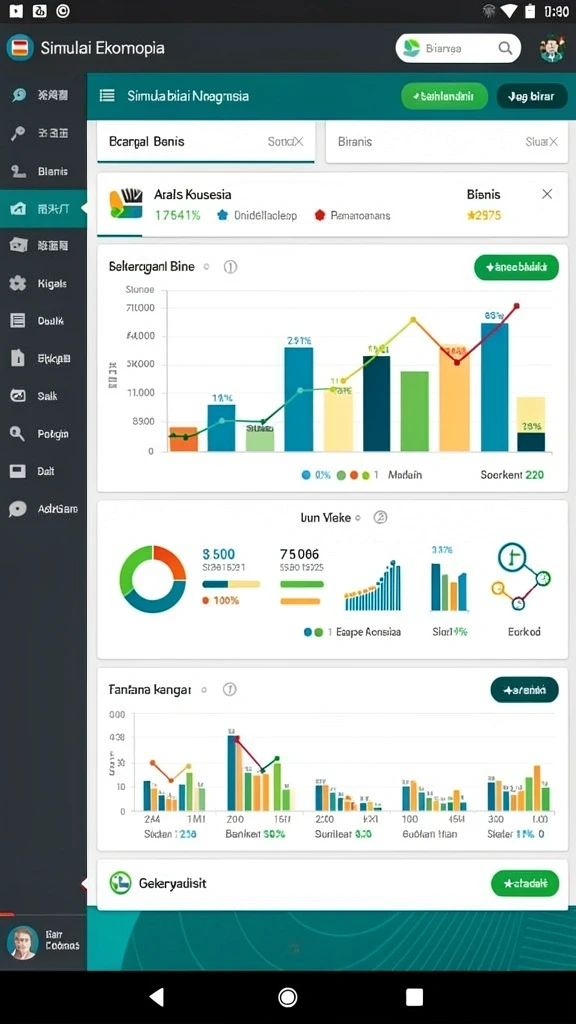This screenshot has width=576, height=1024.
Task: Click the second sidebar key icon
Action: (18, 133)
